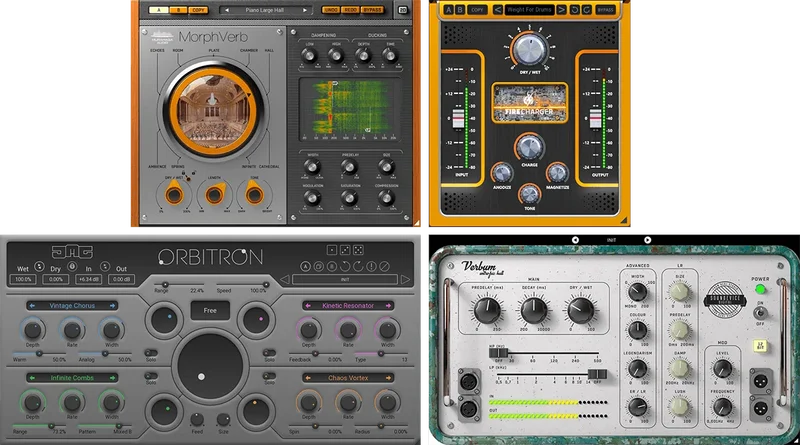This screenshot has height=445, width=800.
Task: Toggle the Infinite Combs Solo switch
Action: (x=151, y=376)
